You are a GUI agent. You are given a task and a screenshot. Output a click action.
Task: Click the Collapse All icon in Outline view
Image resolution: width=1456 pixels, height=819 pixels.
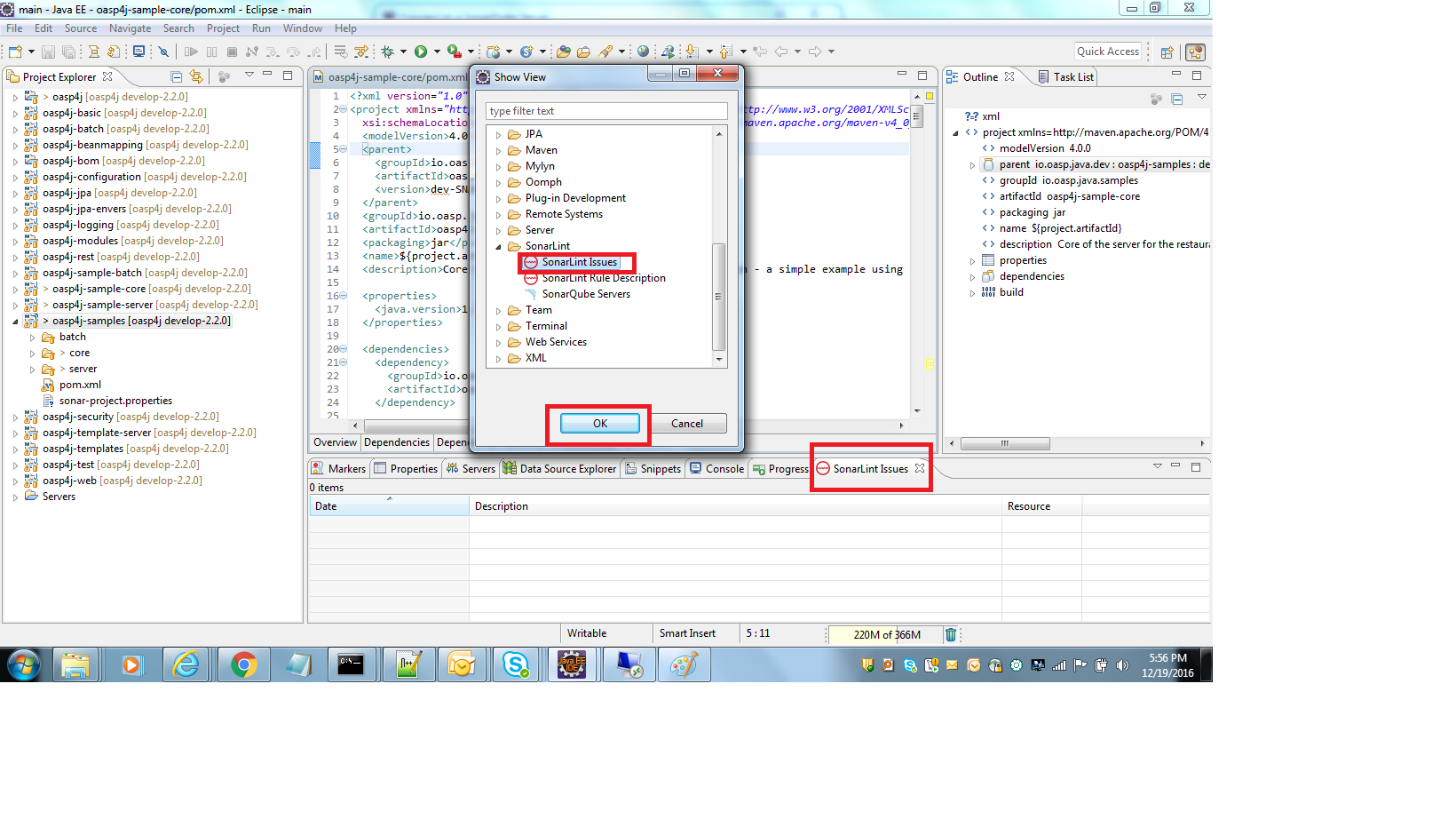click(x=1177, y=99)
